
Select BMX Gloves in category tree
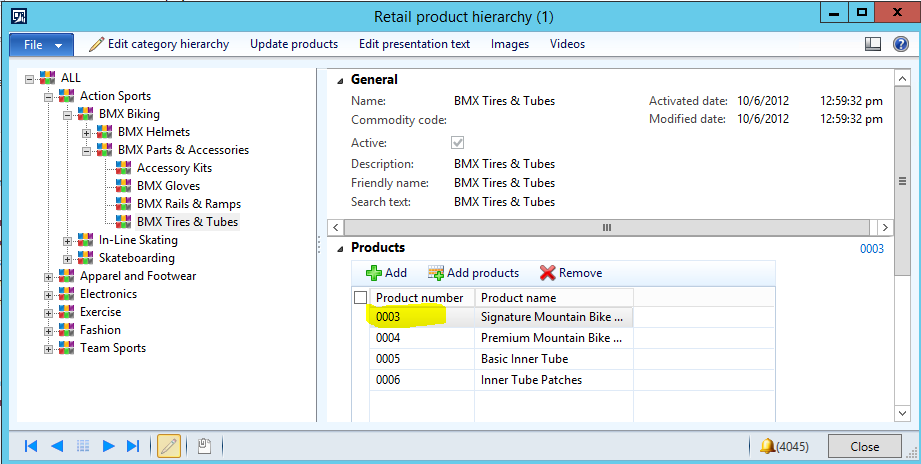168,186
